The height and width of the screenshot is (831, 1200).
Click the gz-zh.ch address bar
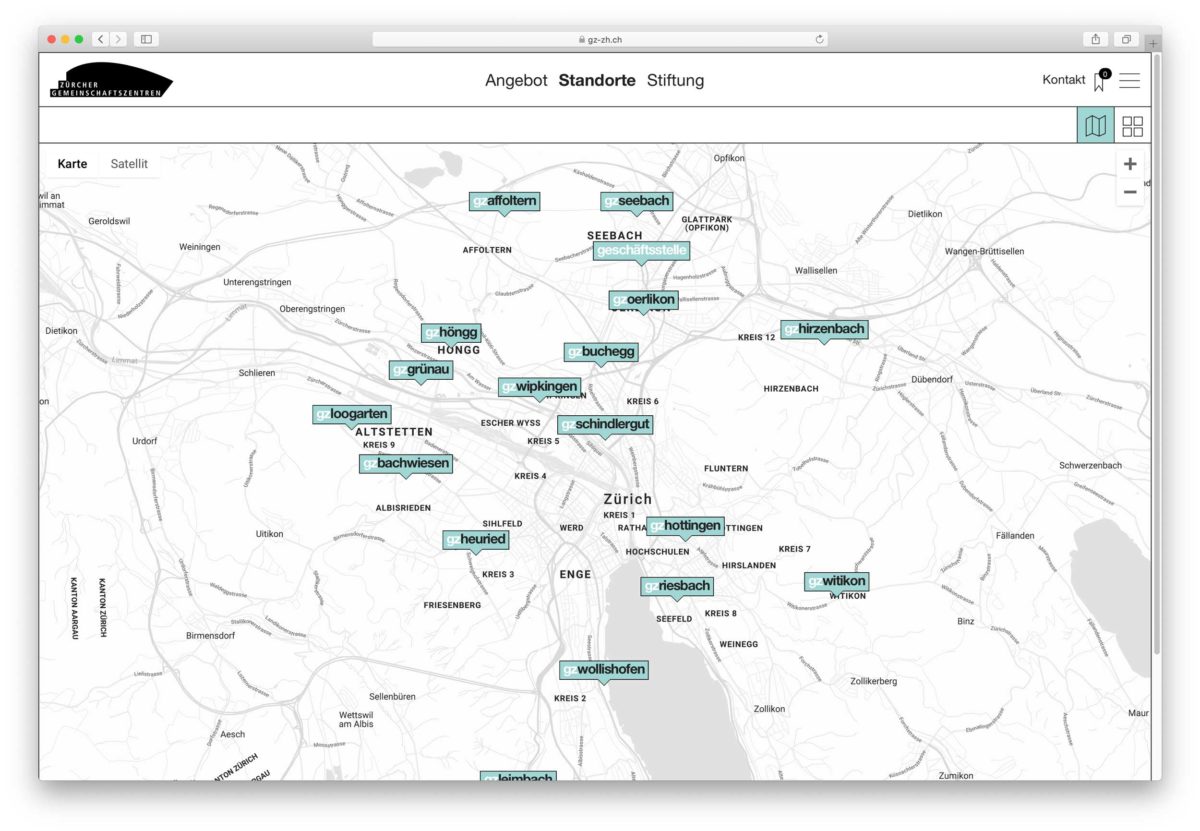600,39
